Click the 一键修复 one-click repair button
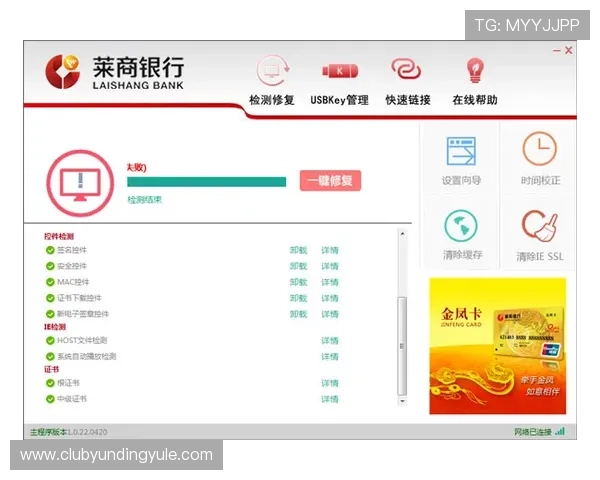Viewport: 600px width, 480px height. (x=330, y=181)
